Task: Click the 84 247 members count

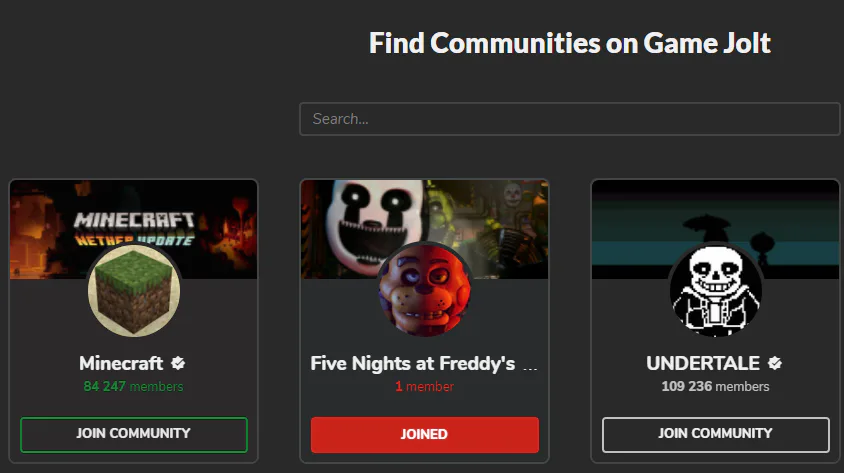Action: (x=133, y=386)
